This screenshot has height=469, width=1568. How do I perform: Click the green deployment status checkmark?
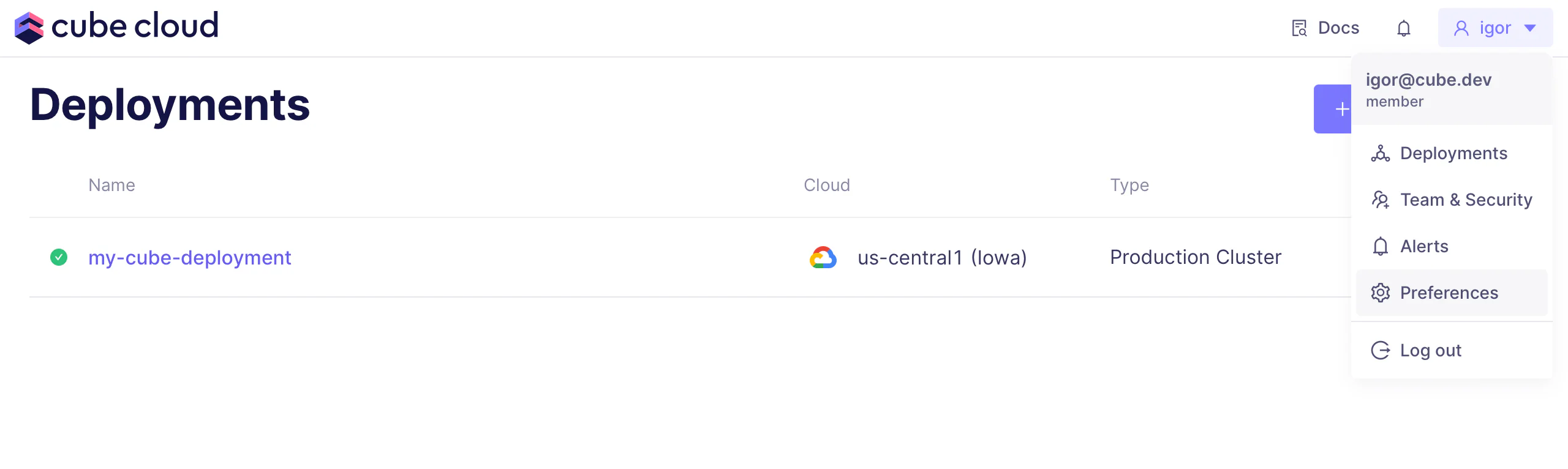tap(59, 257)
